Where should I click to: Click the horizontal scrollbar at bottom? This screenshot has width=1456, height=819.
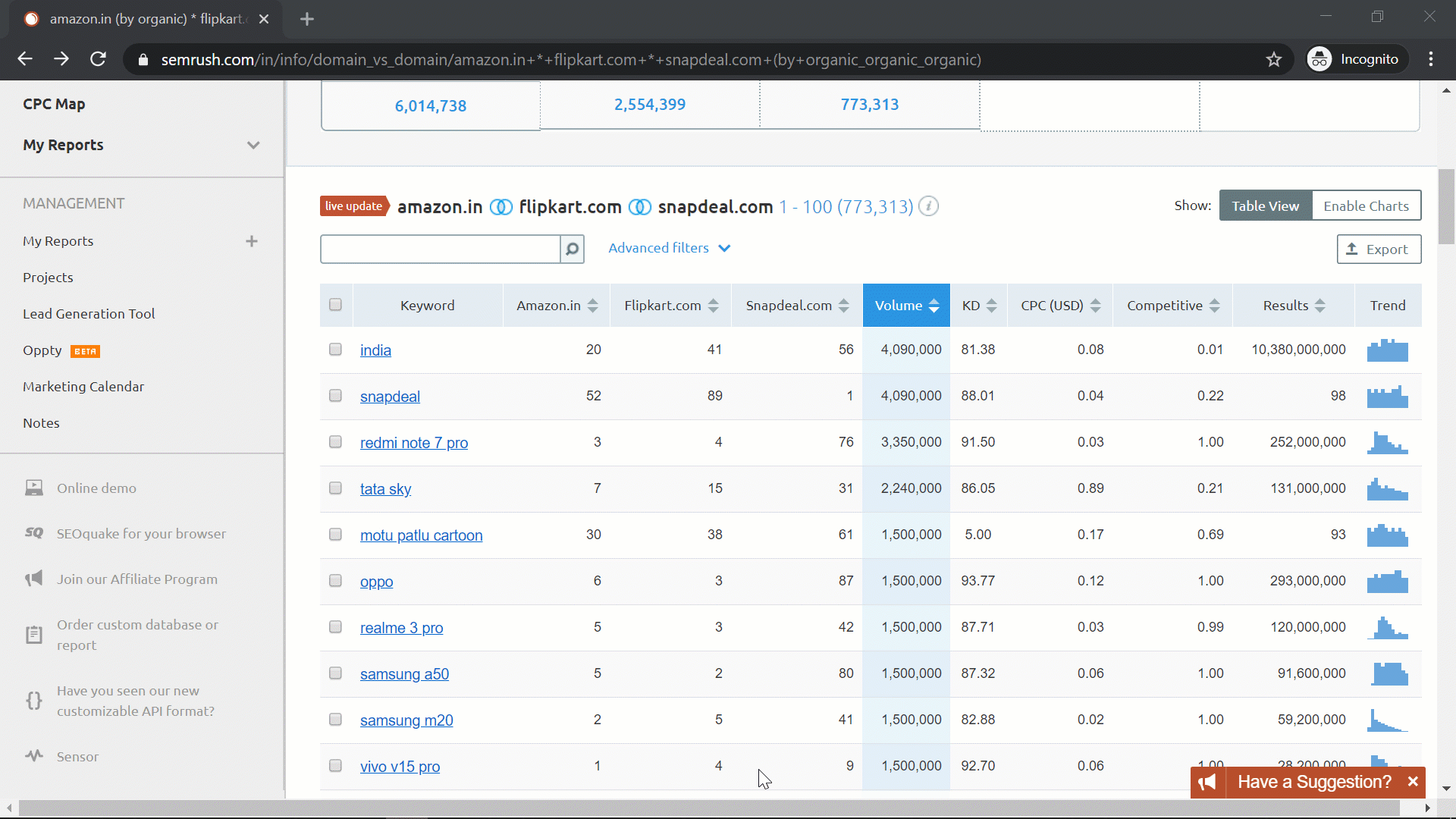(x=709, y=808)
